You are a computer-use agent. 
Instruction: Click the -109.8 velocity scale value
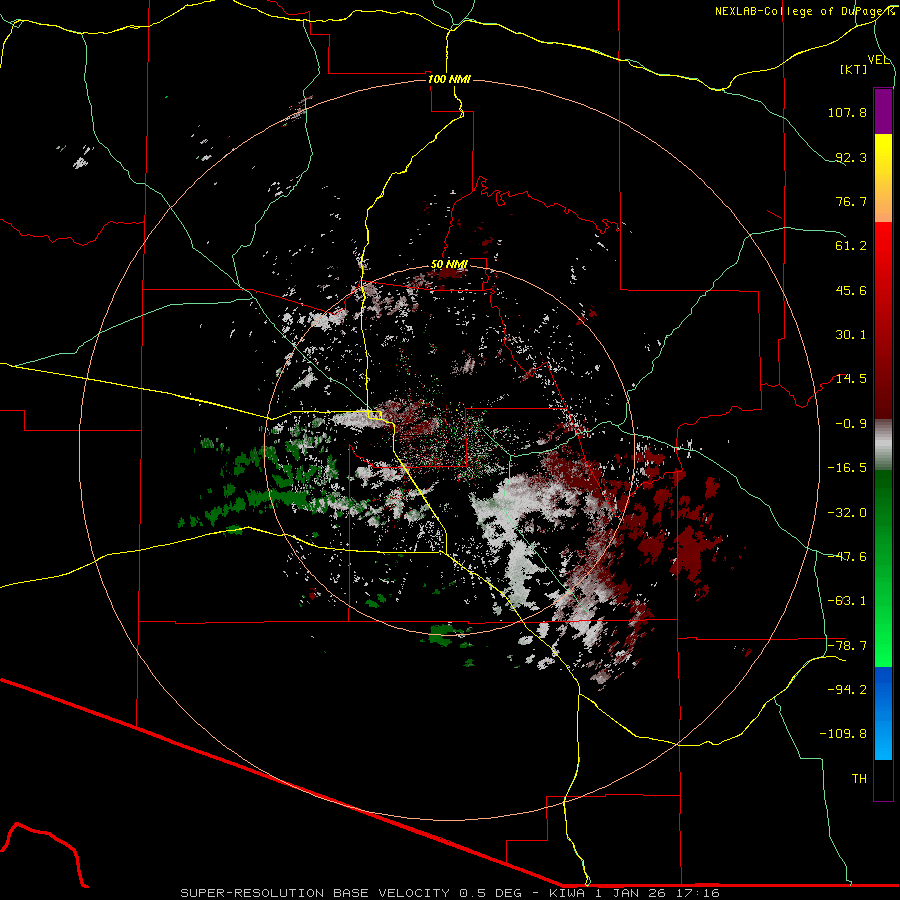pyautogui.click(x=843, y=734)
